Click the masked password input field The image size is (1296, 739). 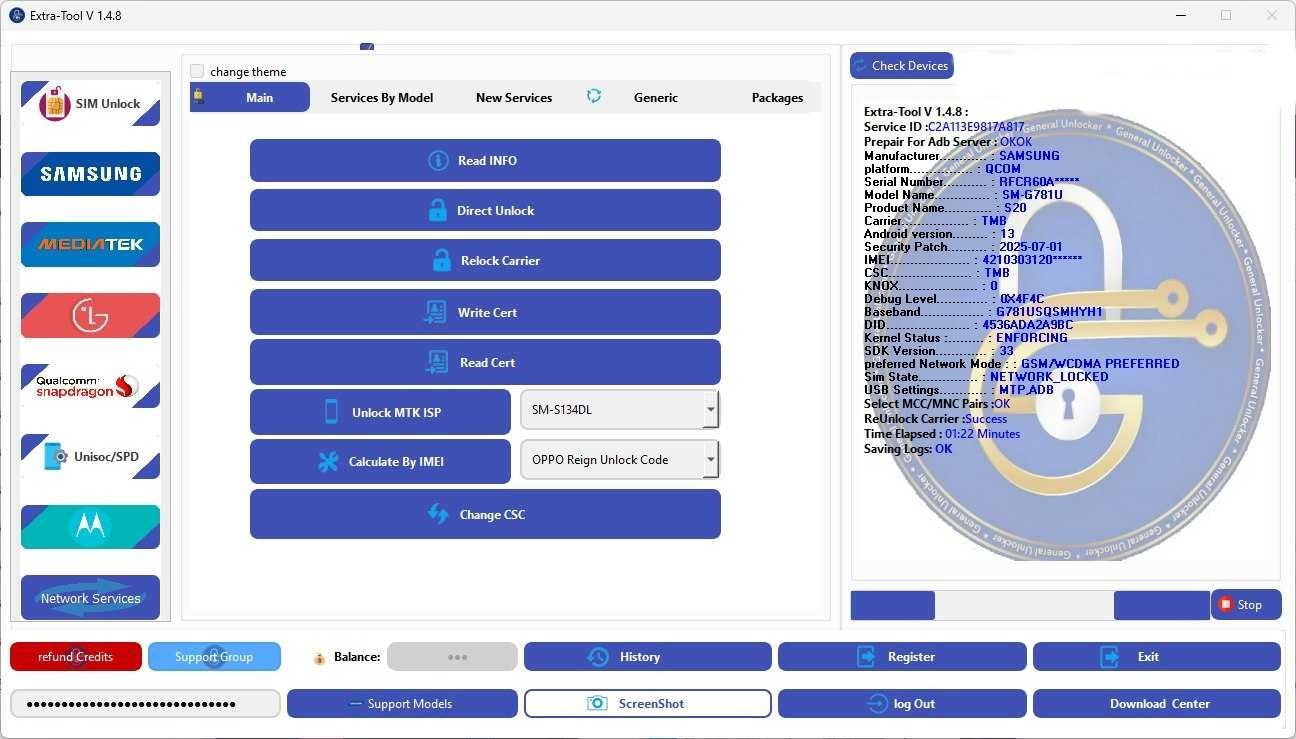point(145,704)
